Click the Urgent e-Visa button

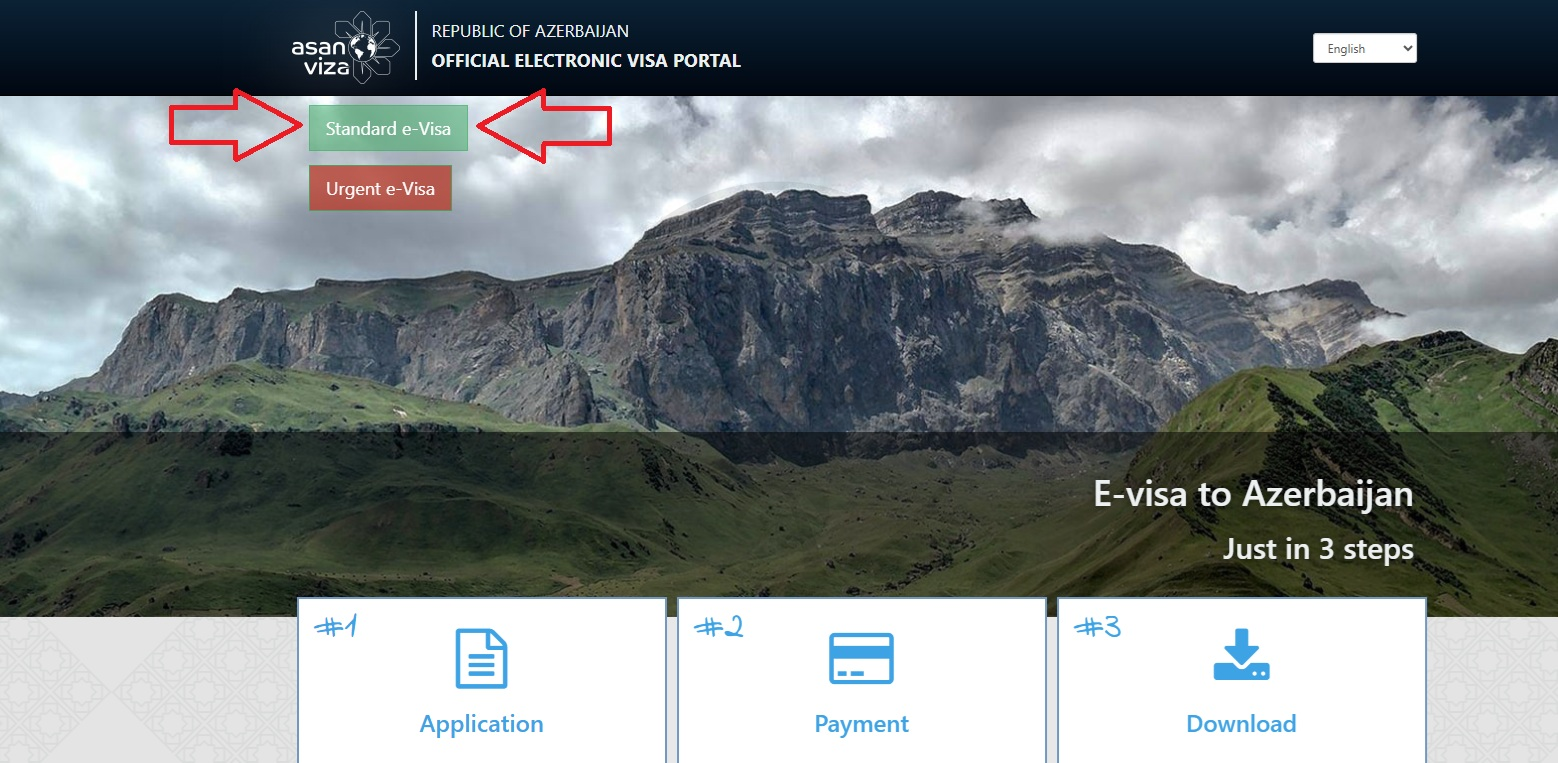380,188
